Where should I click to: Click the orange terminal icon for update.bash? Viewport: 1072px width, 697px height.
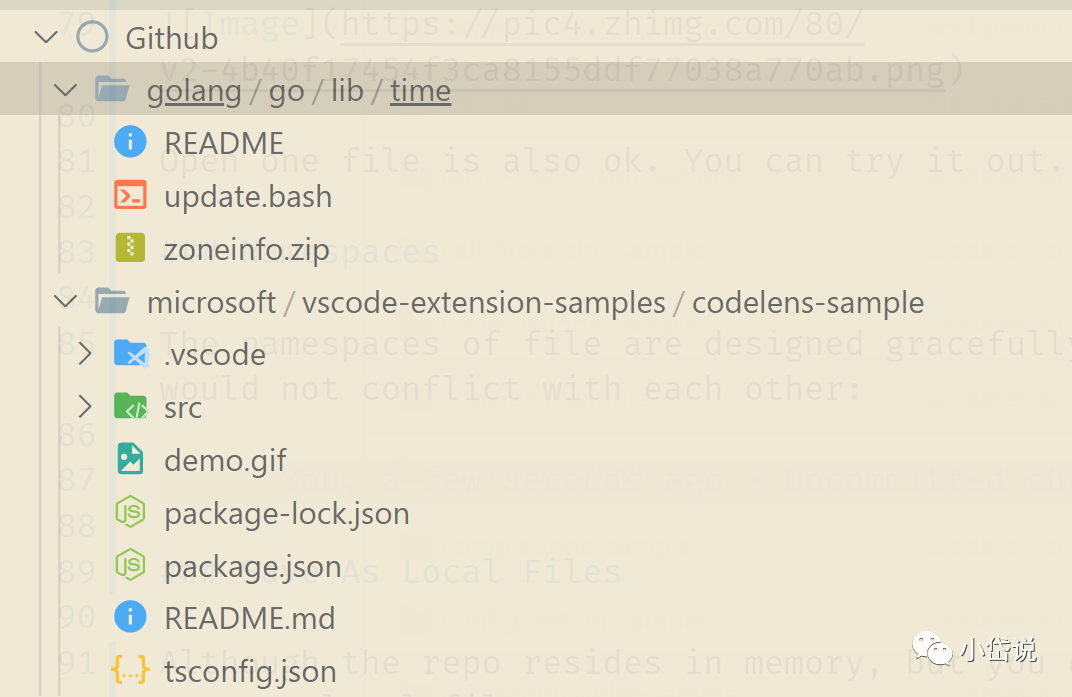[130, 196]
